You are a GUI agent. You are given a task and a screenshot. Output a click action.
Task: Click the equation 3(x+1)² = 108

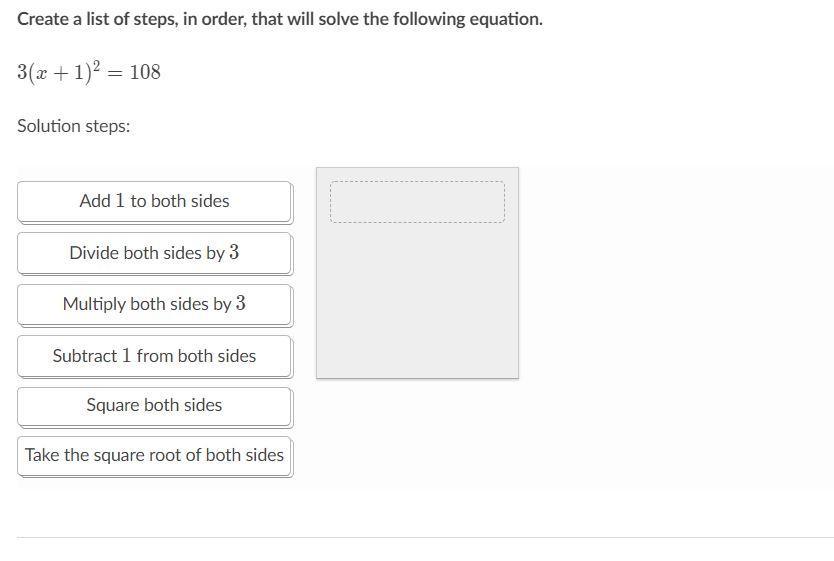[88, 72]
